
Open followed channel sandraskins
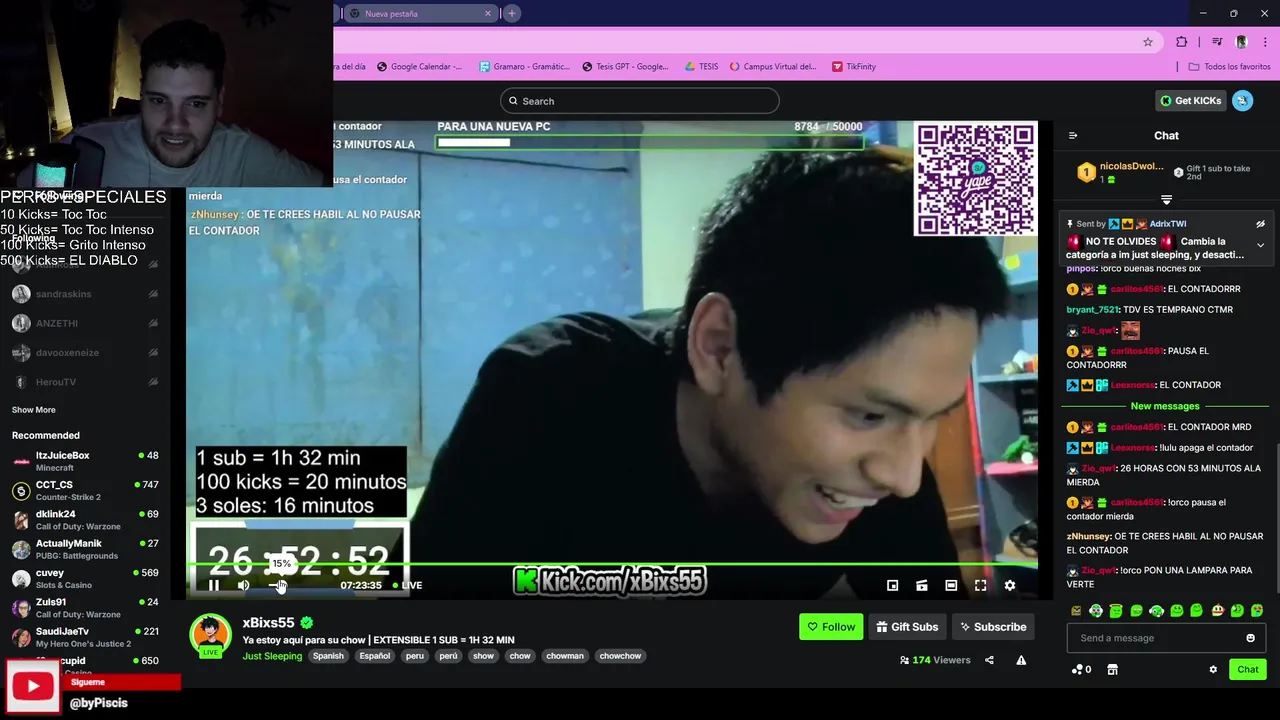click(85, 294)
